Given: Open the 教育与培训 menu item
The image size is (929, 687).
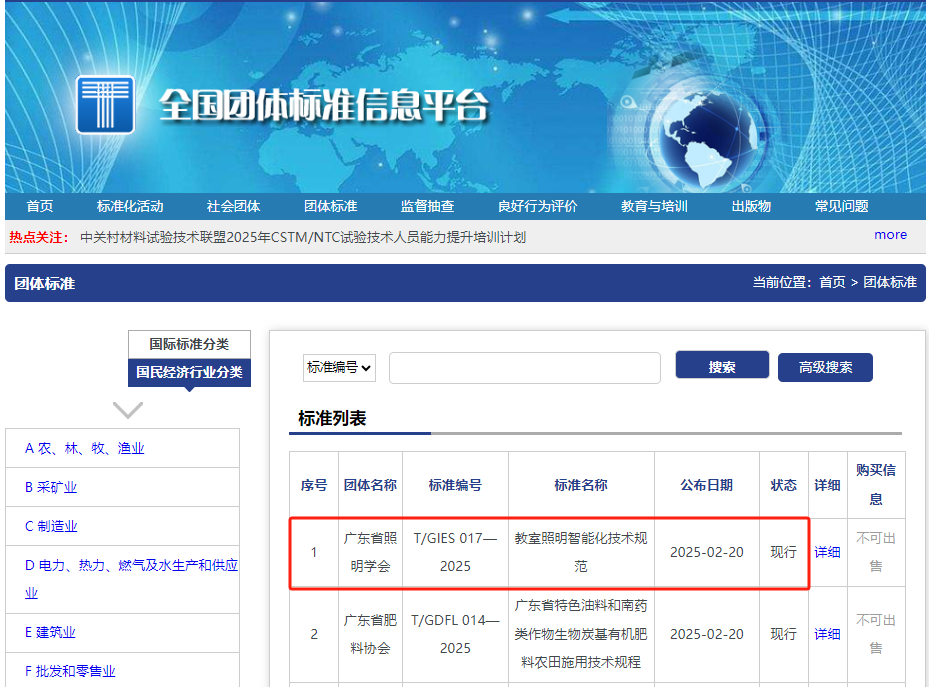Looking at the screenshot, I should pos(654,206).
